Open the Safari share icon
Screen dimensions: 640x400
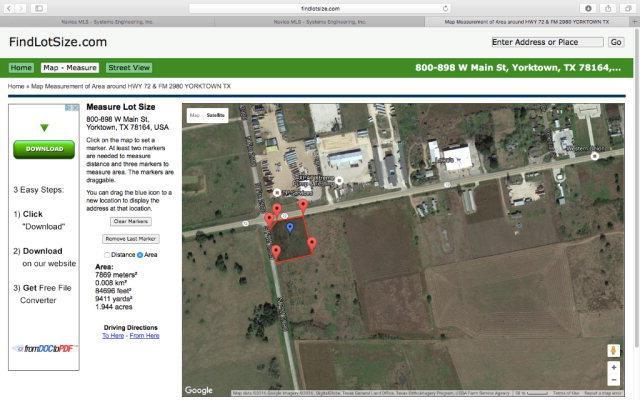[608, 8]
